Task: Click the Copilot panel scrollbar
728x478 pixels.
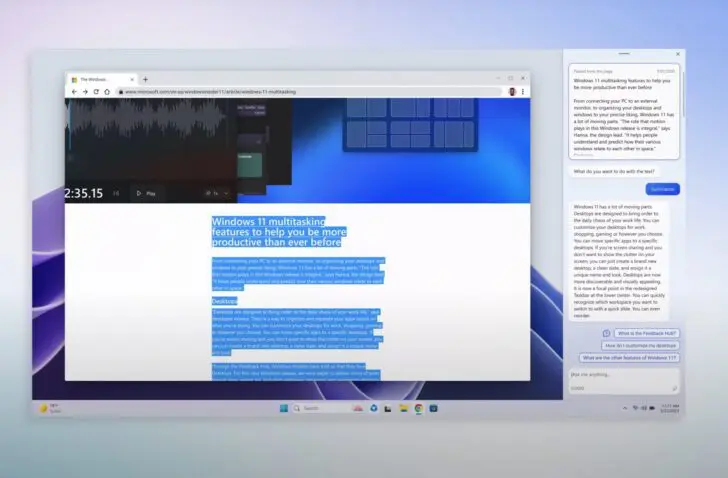Action: (682, 93)
